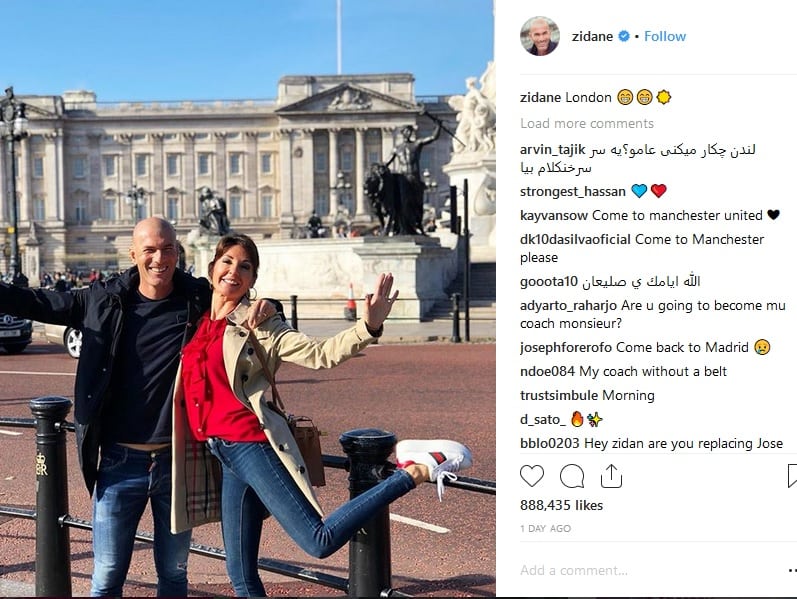Open the more options dots icon
The width and height of the screenshot is (797, 599).
pyautogui.click(x=792, y=571)
